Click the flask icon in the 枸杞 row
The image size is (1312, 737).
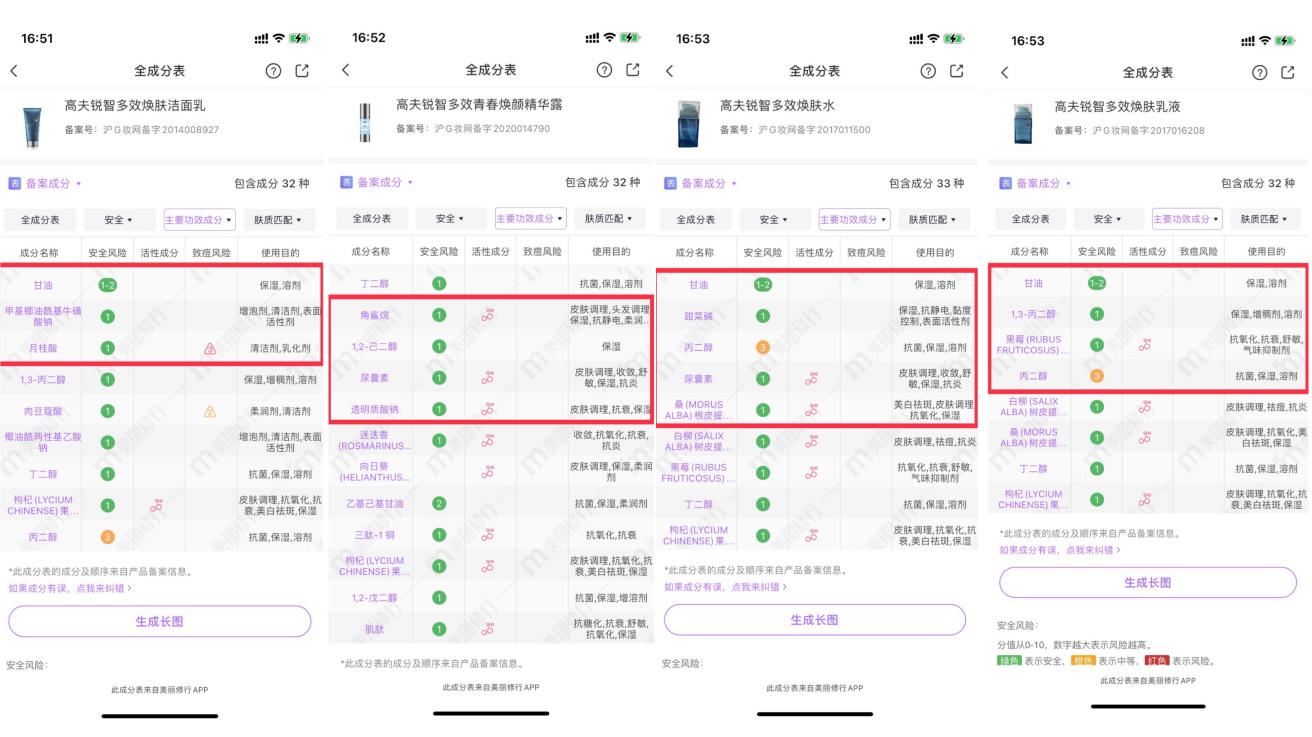[156, 505]
